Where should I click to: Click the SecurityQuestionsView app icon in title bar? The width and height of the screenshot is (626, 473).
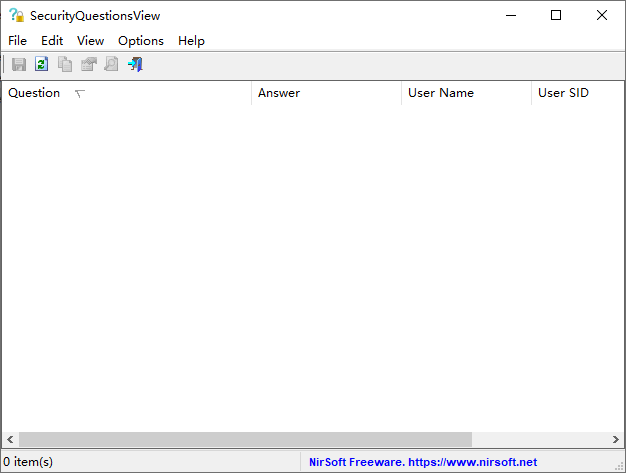click(16, 15)
